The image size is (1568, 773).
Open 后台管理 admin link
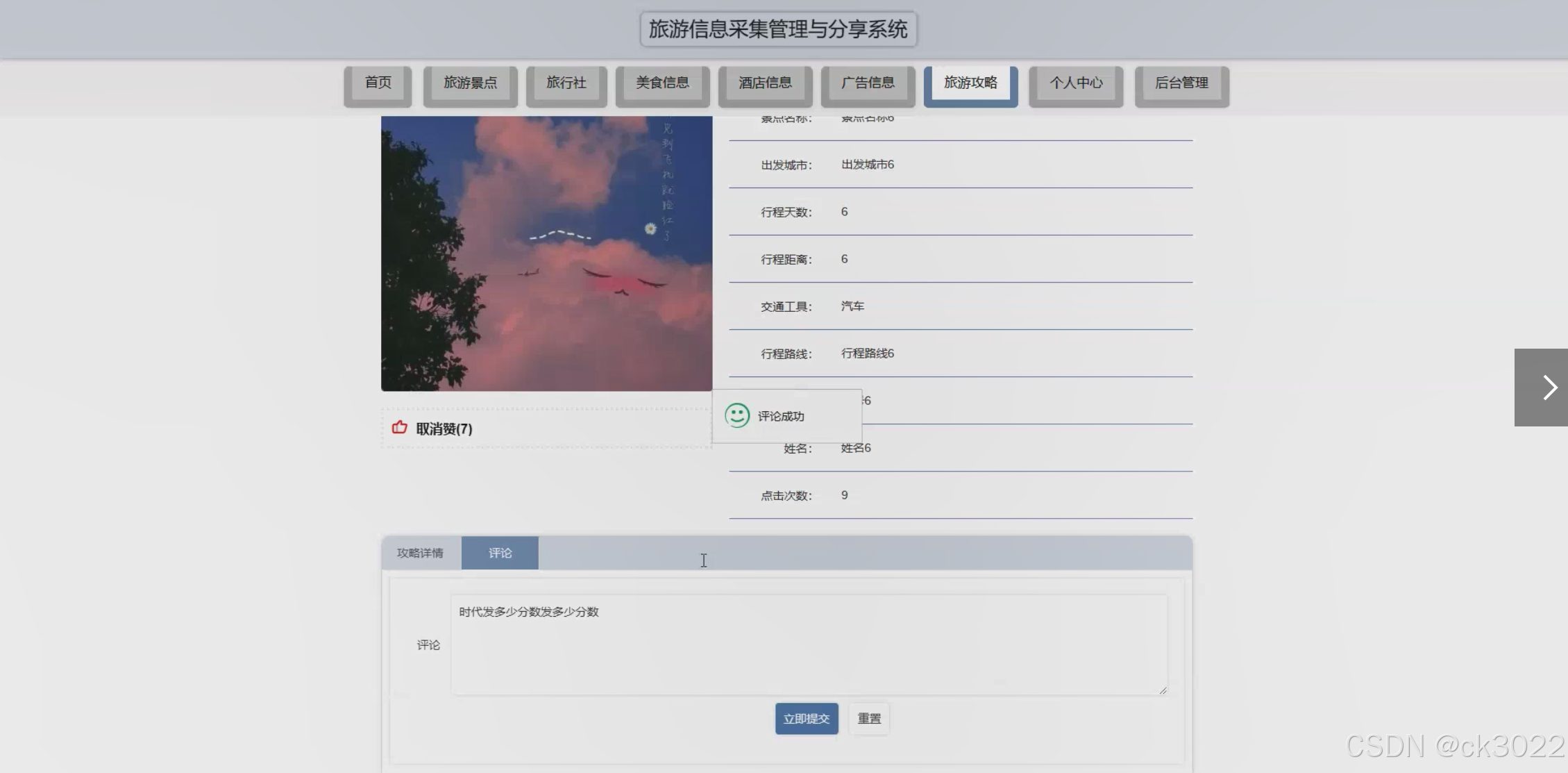coord(1181,83)
